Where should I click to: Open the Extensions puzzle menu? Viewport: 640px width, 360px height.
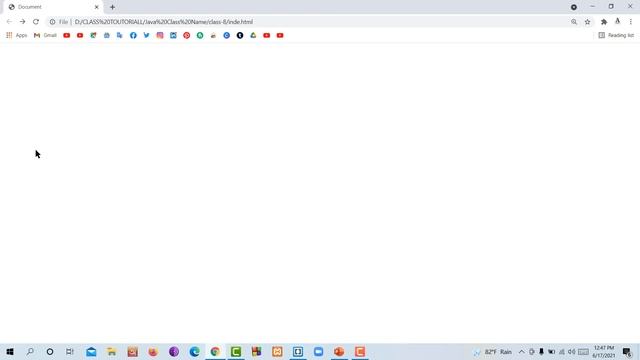(604, 22)
